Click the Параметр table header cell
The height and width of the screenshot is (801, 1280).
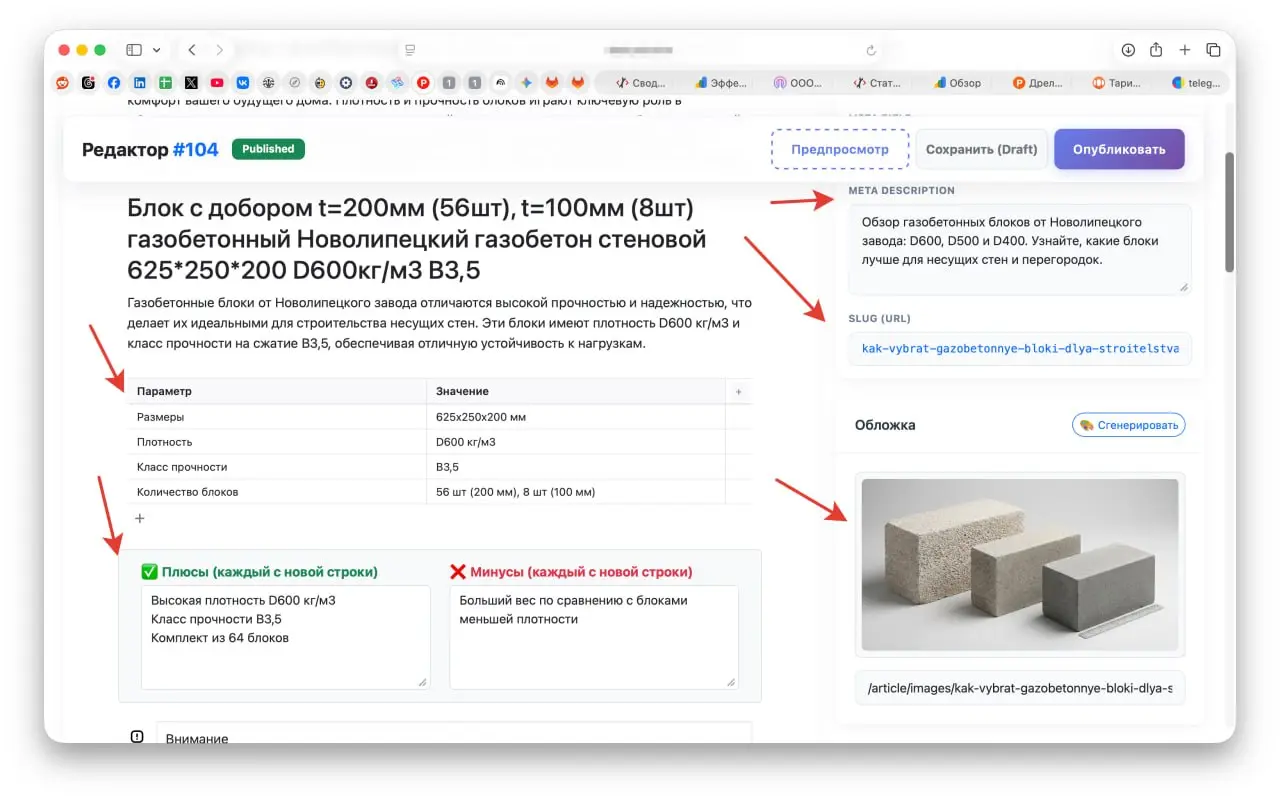point(277,391)
